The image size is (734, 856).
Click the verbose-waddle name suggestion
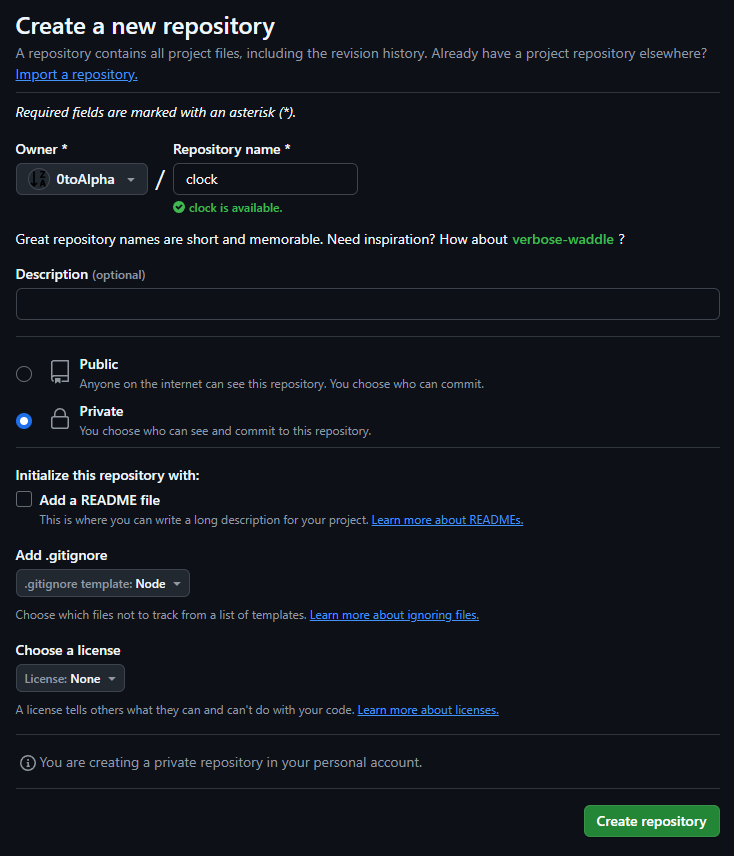(x=562, y=239)
